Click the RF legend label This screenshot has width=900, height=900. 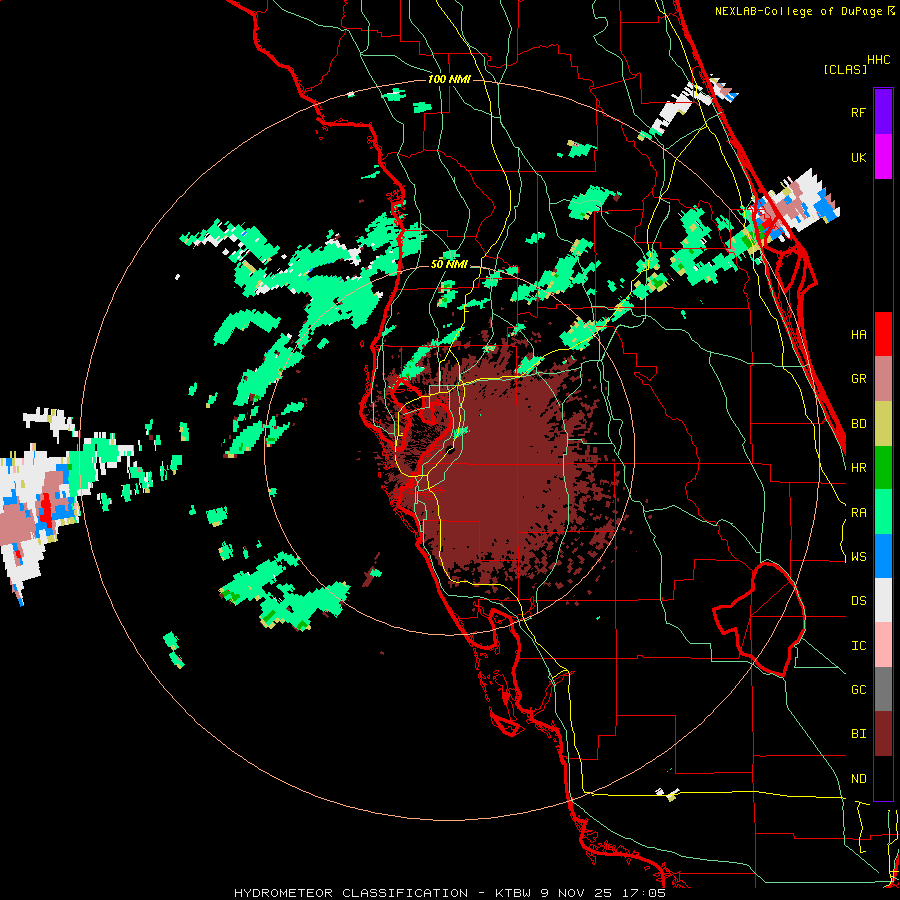tap(858, 113)
